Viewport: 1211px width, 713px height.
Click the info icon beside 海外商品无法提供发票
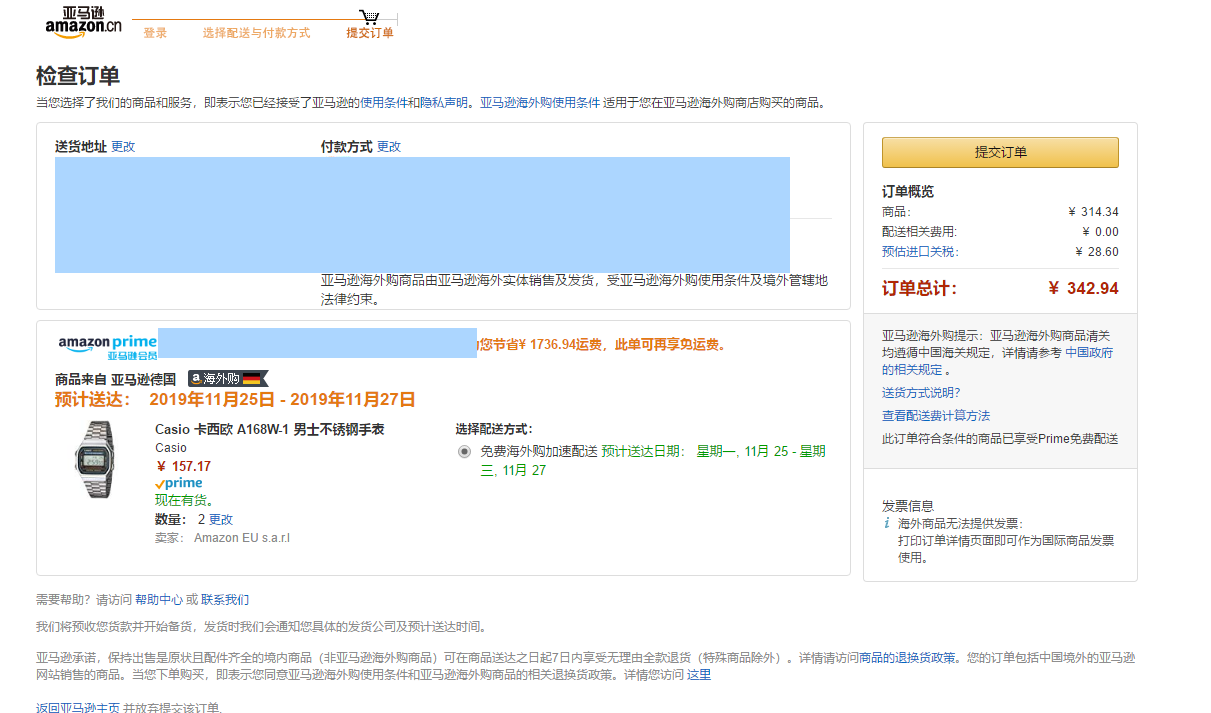coord(886,523)
